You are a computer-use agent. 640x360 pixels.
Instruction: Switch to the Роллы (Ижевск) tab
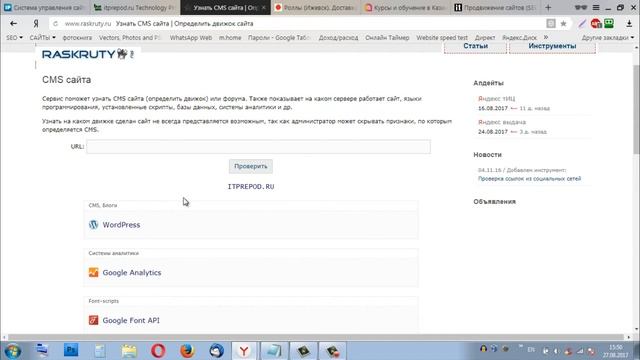click(316, 7)
